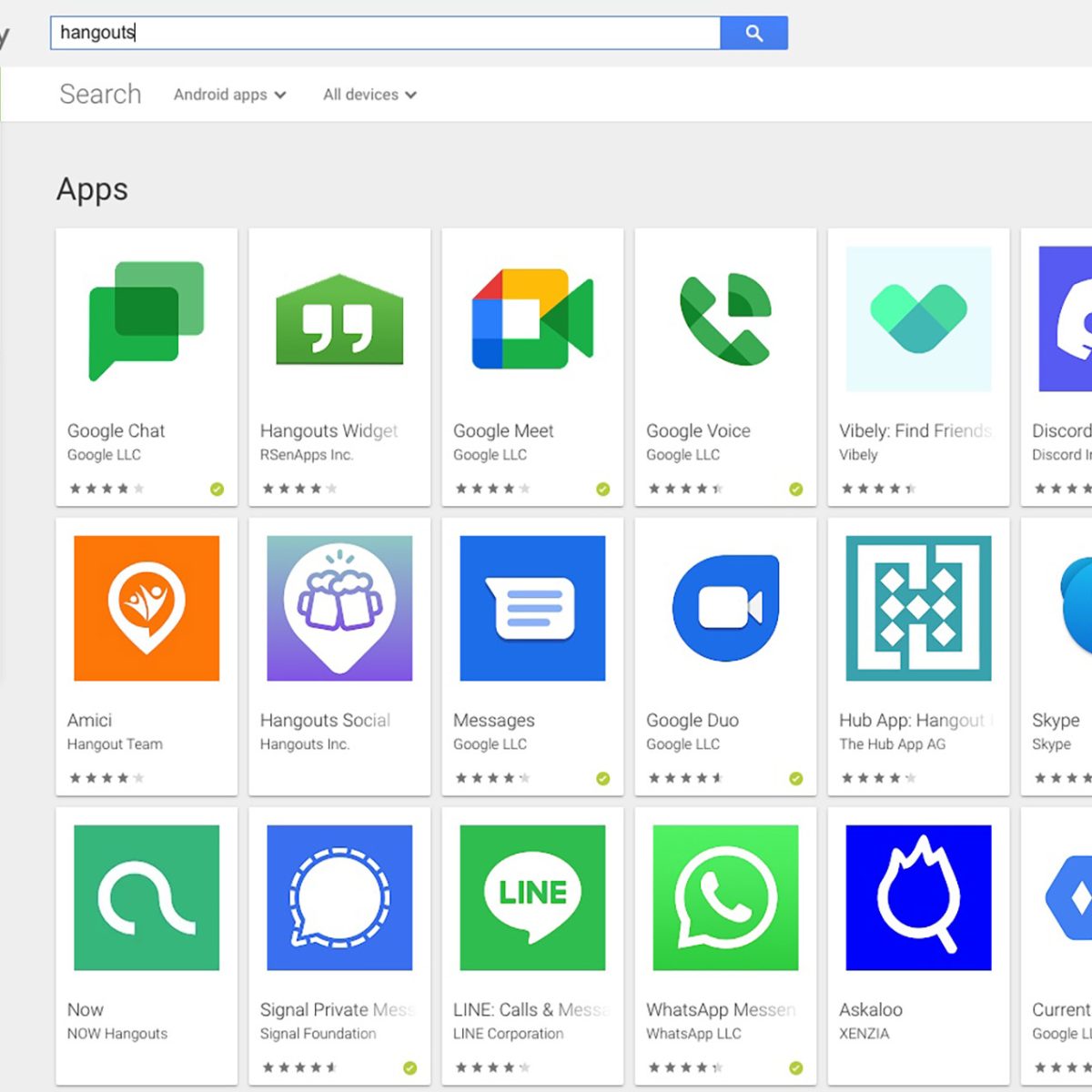Click the Google Voice phone icon
1092x1092 pixels.
pyautogui.click(x=725, y=319)
